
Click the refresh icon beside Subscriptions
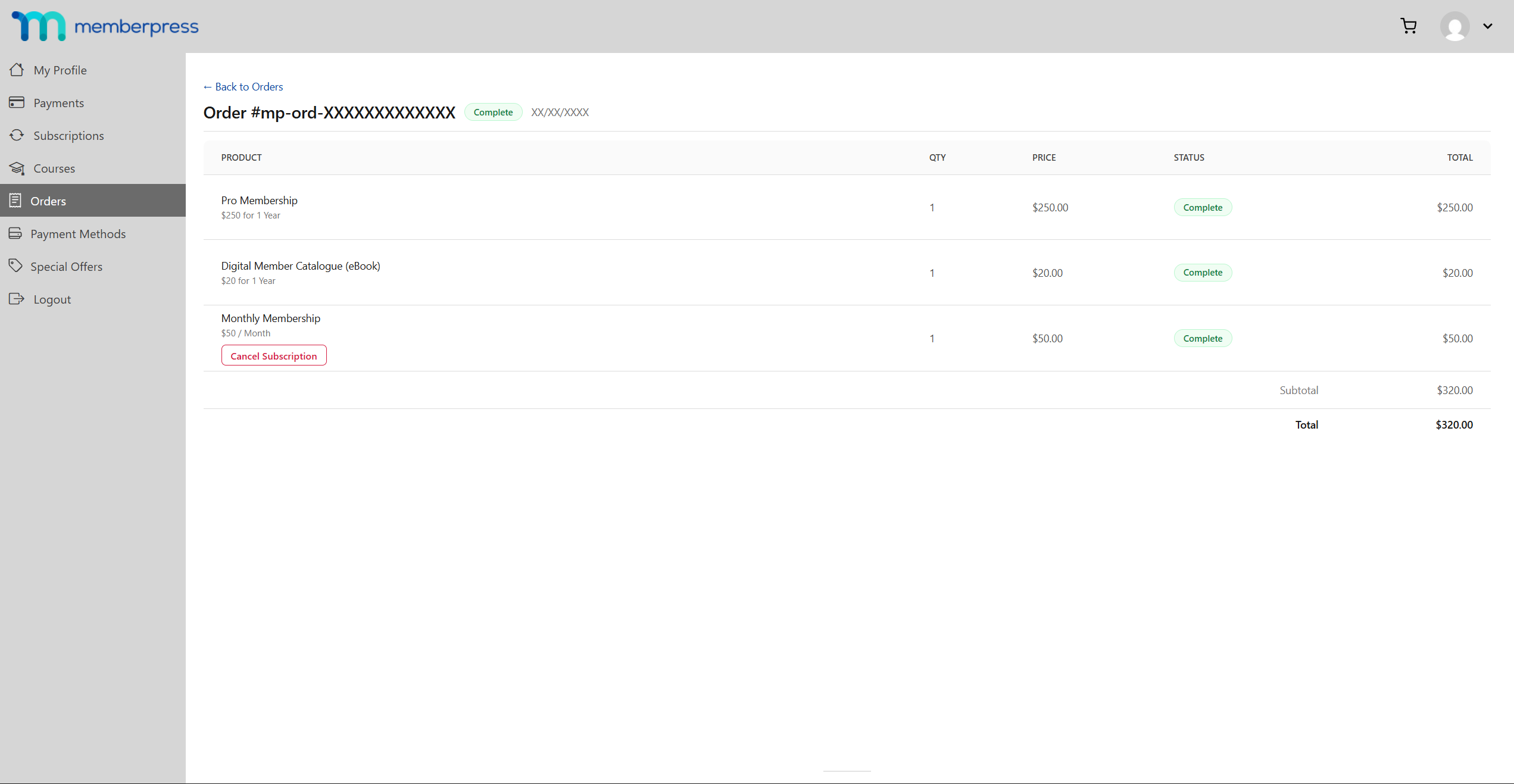[17, 135]
